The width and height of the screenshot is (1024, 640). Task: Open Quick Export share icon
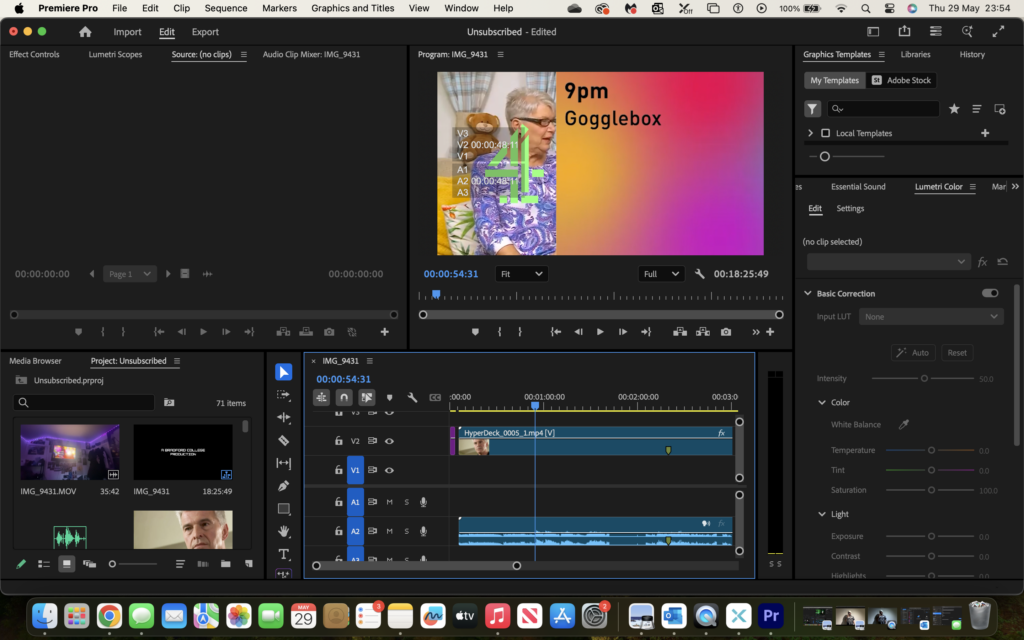point(904,31)
